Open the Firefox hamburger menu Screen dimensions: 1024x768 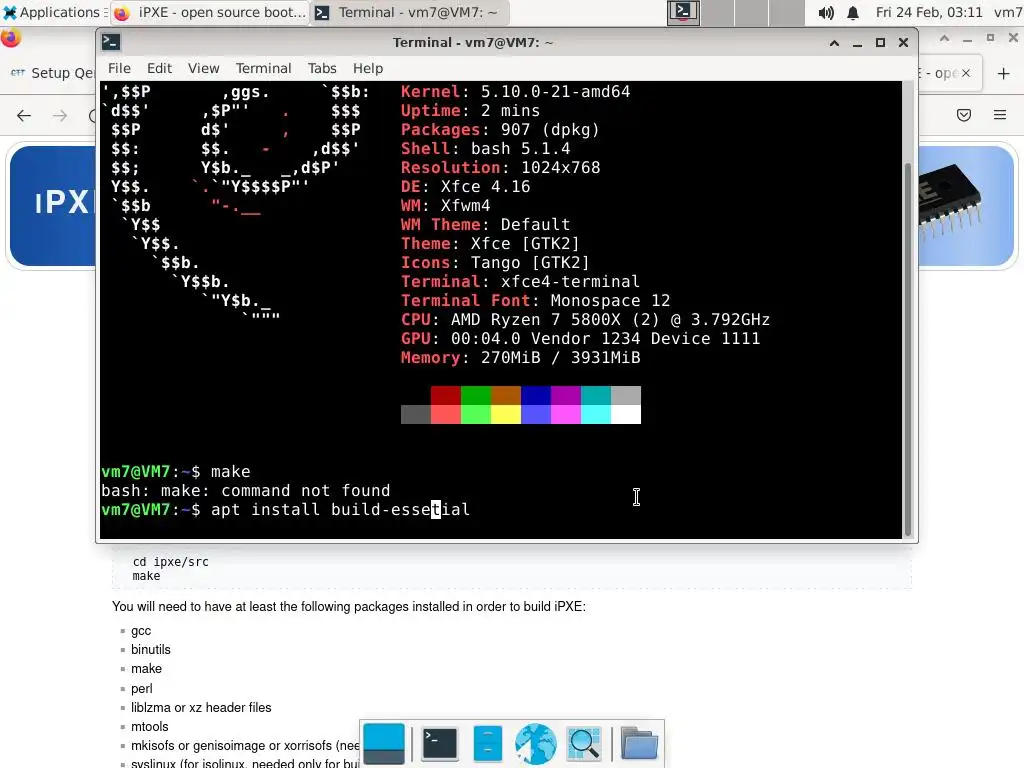pos(1000,116)
